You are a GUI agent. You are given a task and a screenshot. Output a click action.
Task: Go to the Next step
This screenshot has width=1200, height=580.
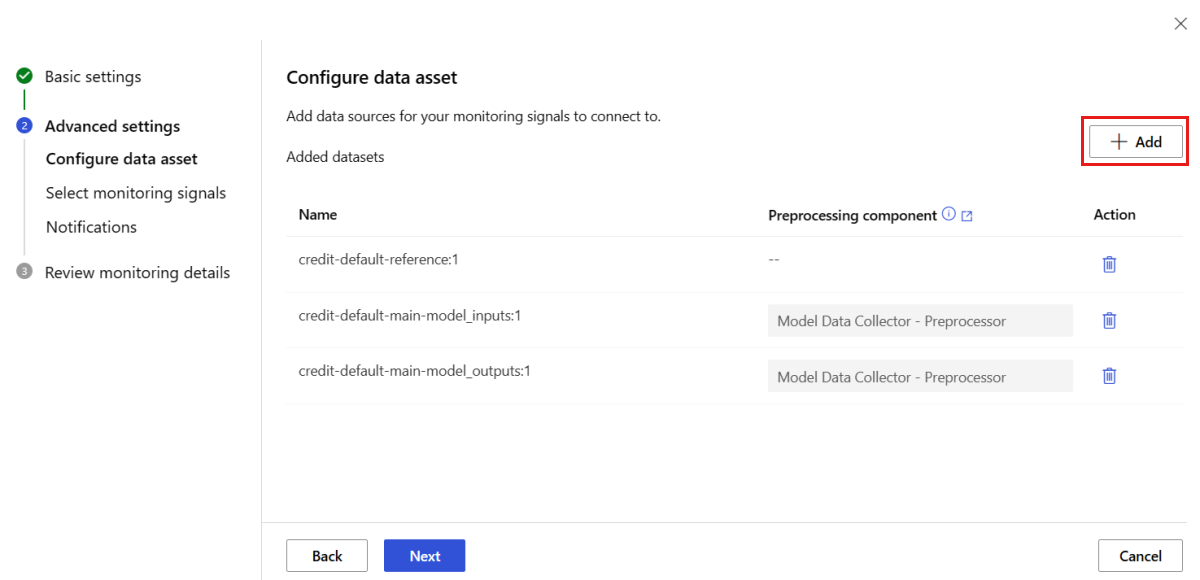pos(424,556)
